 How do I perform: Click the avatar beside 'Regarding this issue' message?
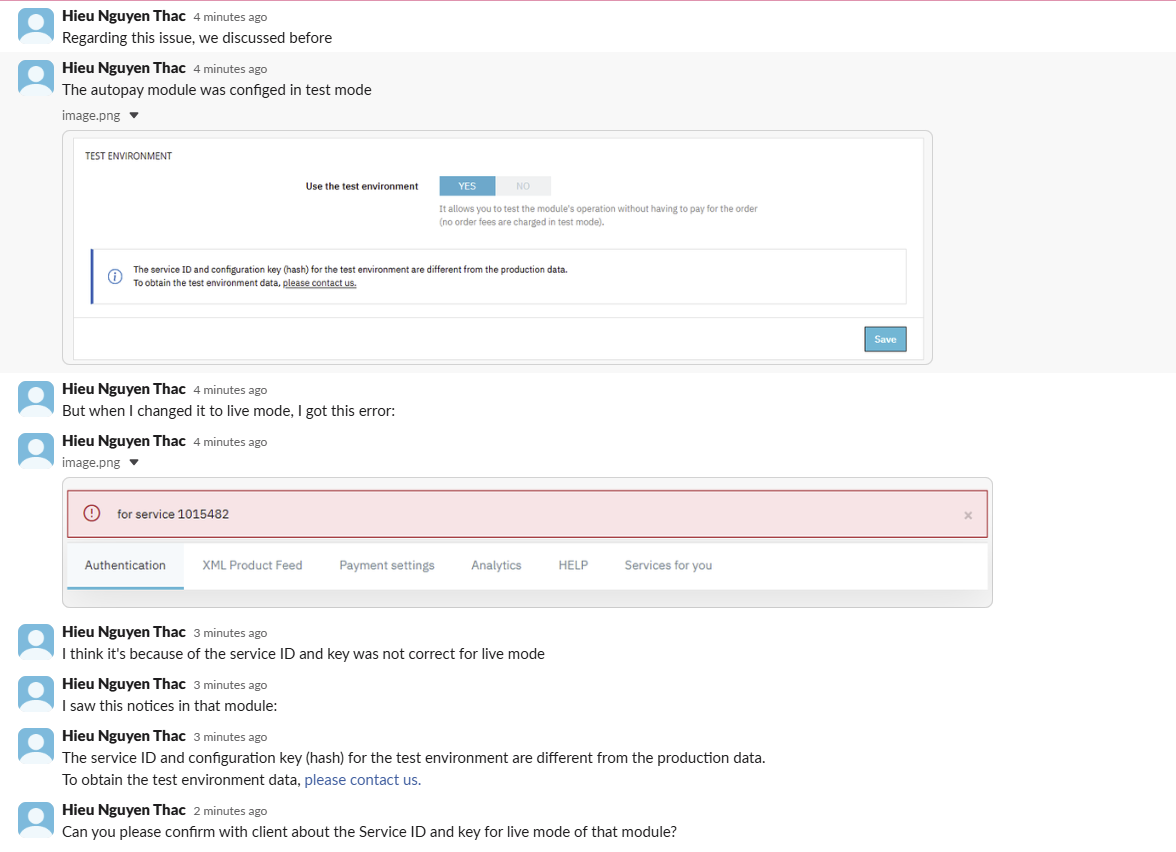[x=35, y=26]
